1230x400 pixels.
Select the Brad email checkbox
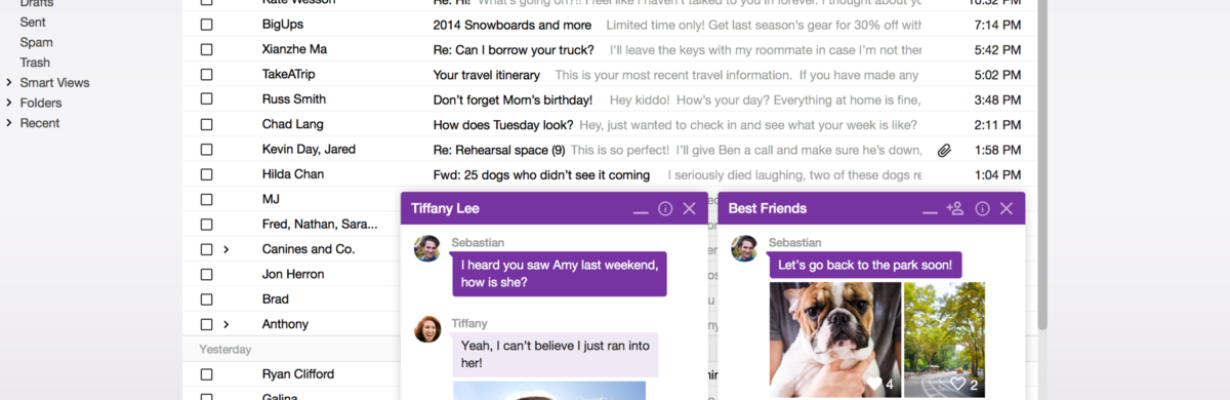[206, 300]
